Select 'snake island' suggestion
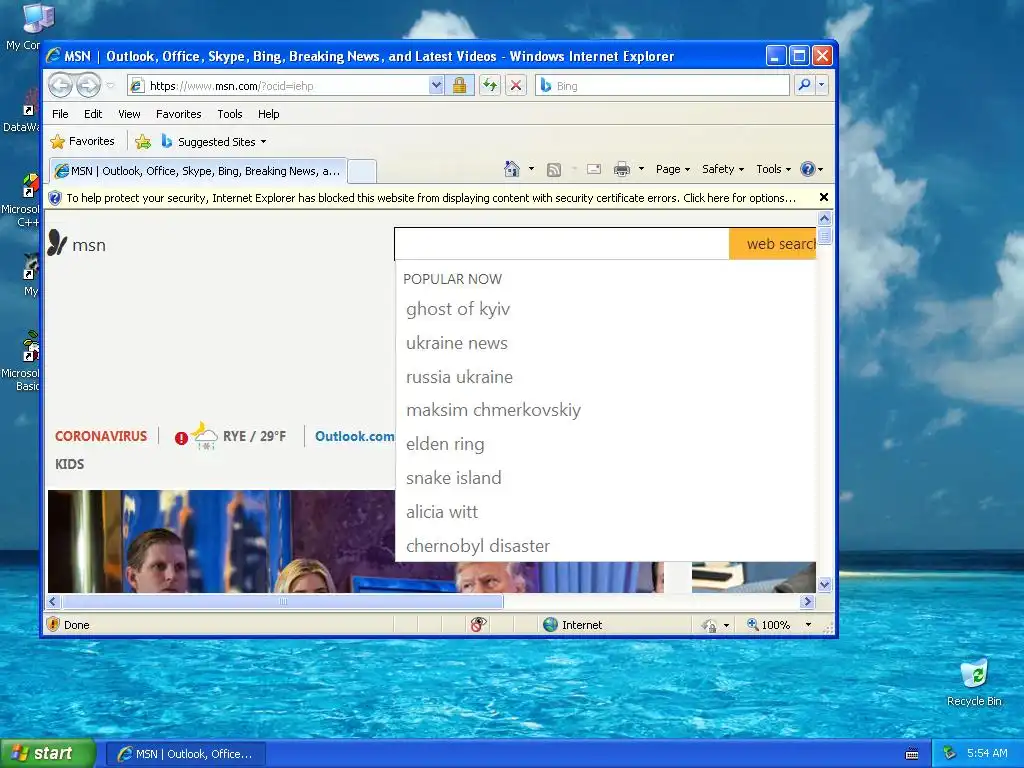The image size is (1024, 768). pyautogui.click(x=453, y=478)
